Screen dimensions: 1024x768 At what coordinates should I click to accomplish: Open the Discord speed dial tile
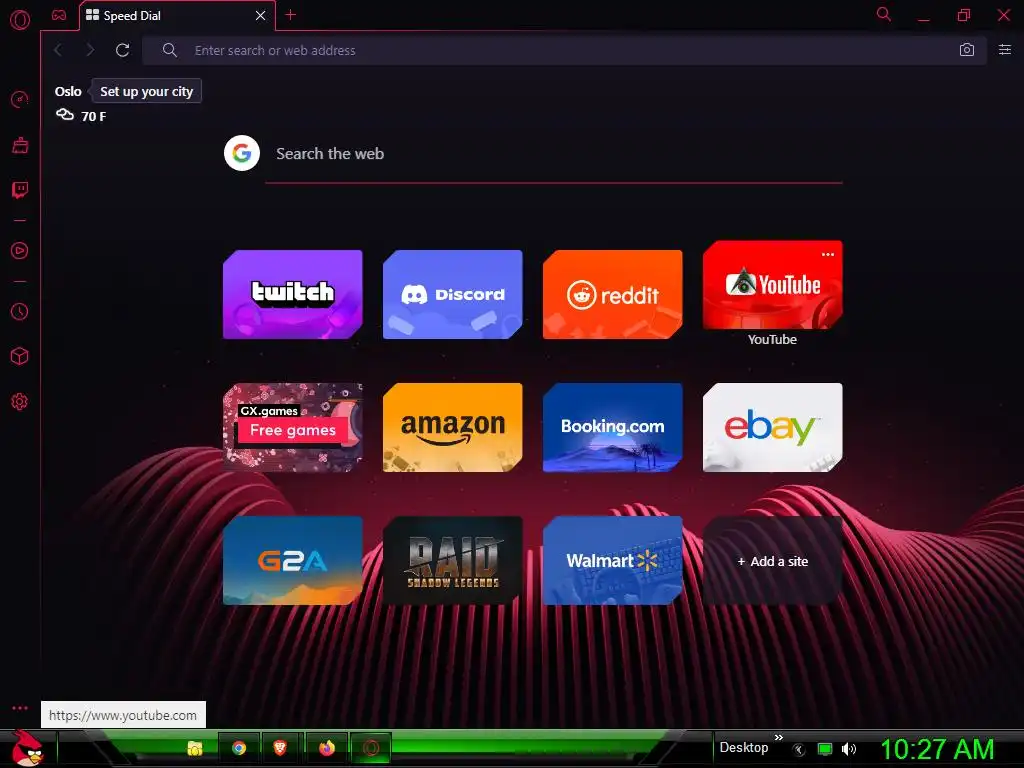pos(453,295)
